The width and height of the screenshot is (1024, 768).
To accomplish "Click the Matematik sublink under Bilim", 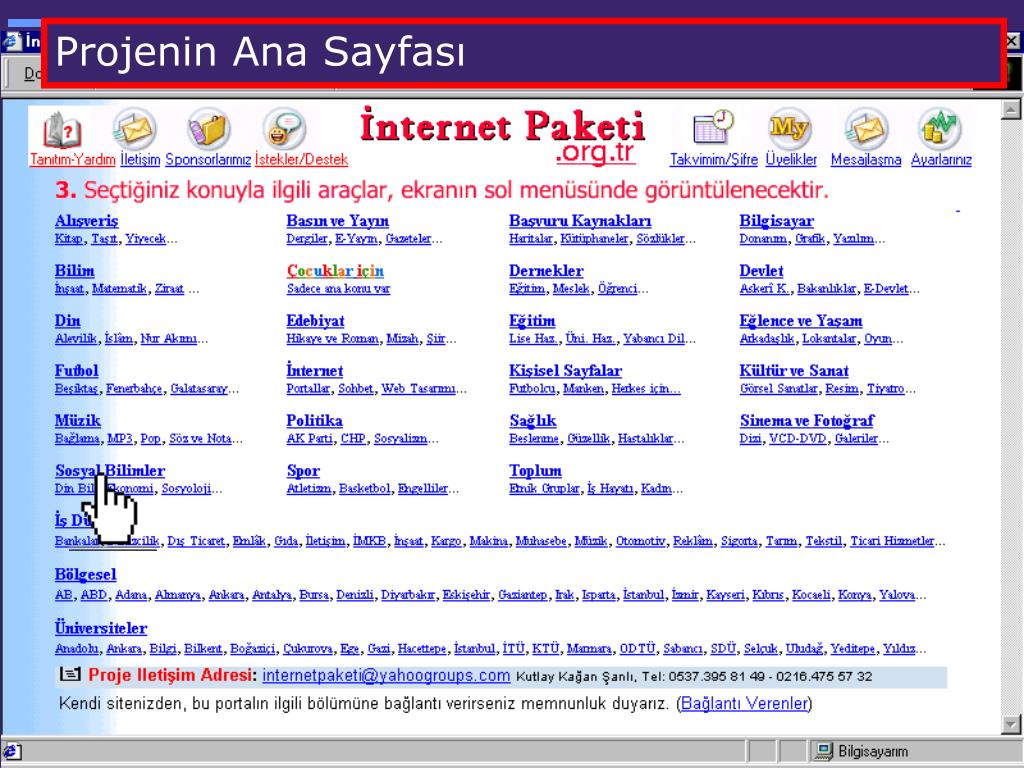I will [x=119, y=289].
